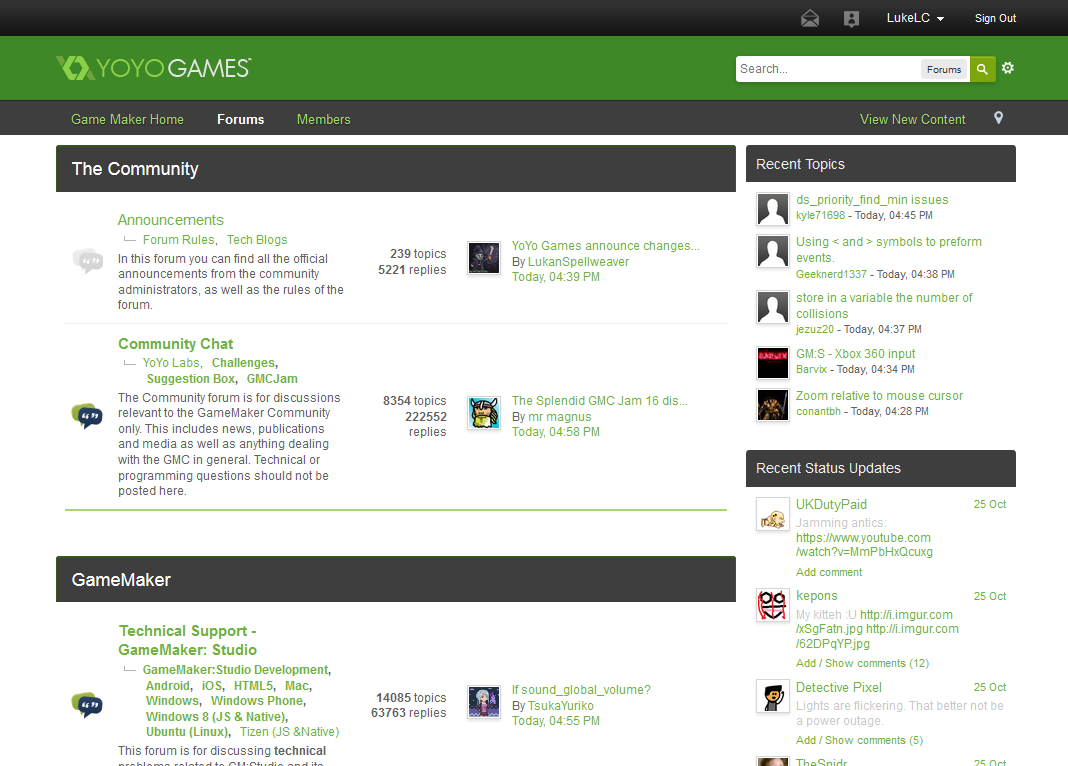This screenshot has width=1068, height=766.
Task: Click the notifications person icon in top bar
Action: point(851,17)
